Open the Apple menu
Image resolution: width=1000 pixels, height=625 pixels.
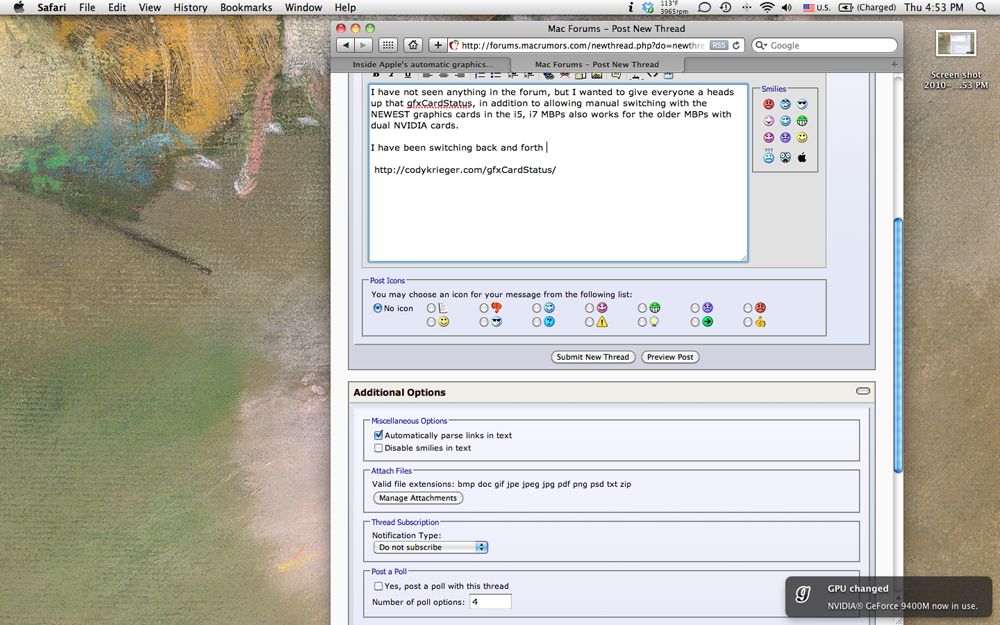coord(18,8)
